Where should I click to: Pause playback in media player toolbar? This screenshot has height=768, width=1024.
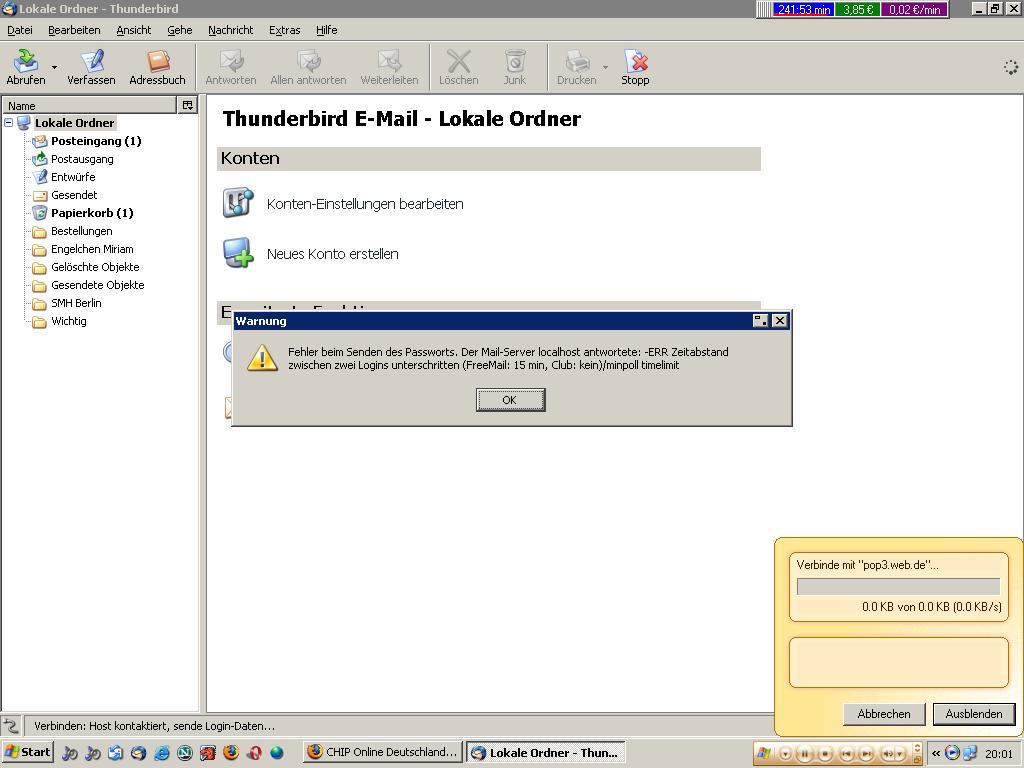(x=805, y=754)
